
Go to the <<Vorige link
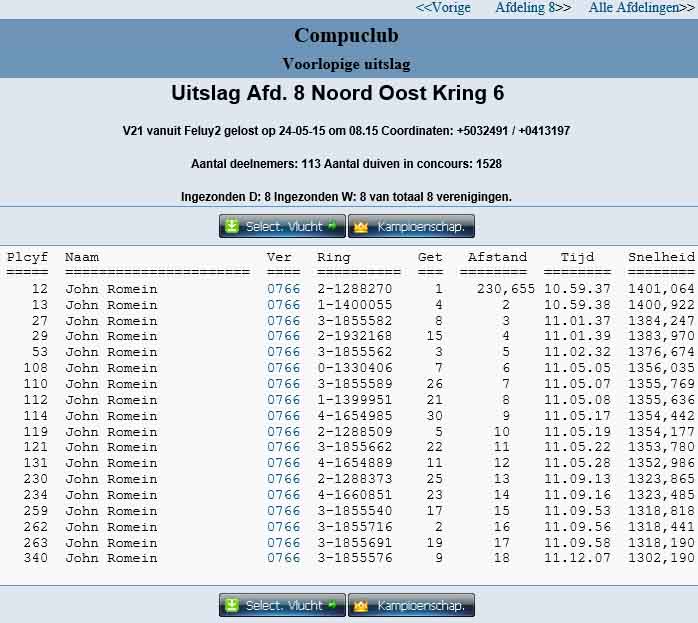pyautogui.click(x=443, y=8)
